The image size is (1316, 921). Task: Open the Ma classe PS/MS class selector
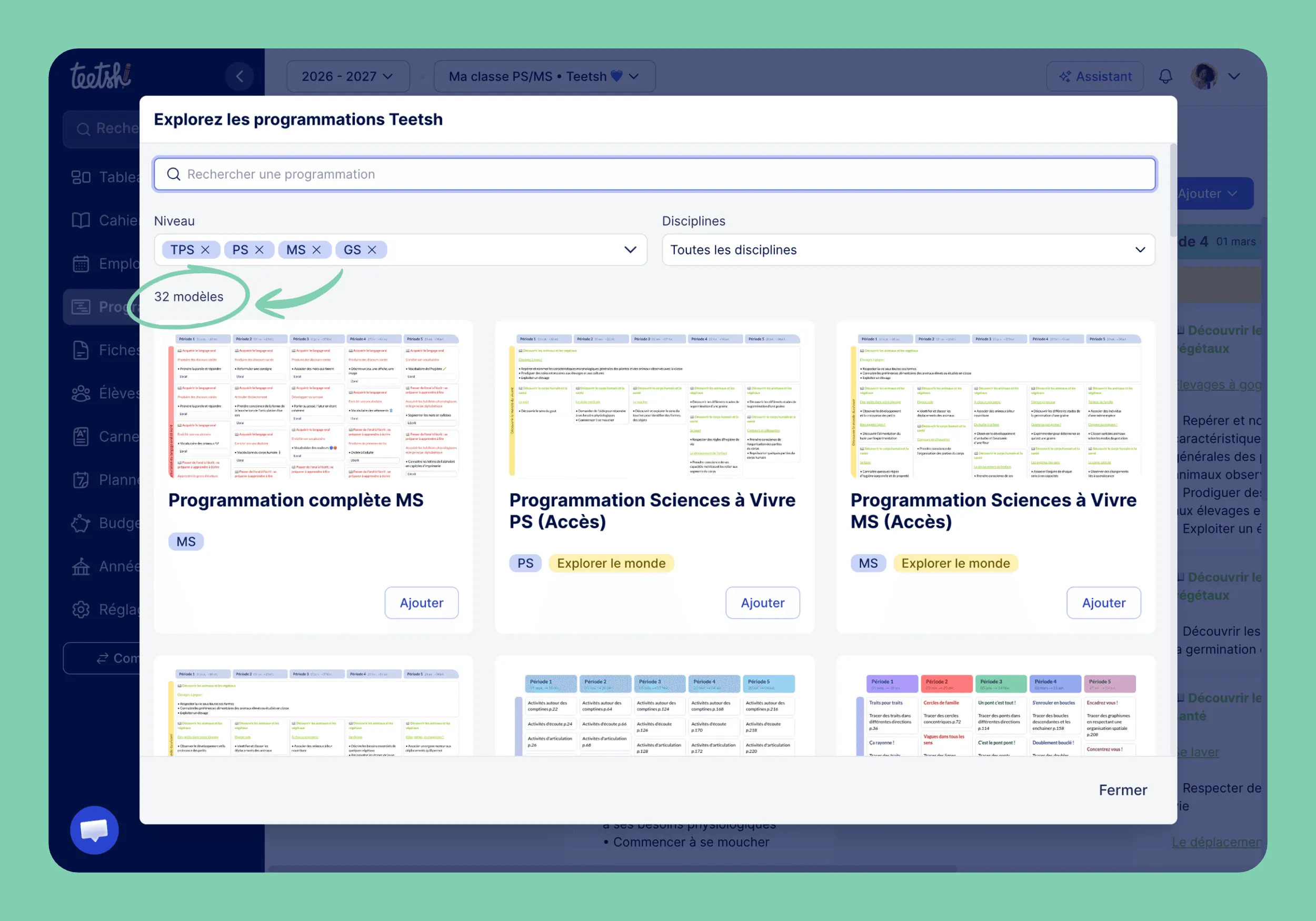pos(544,76)
